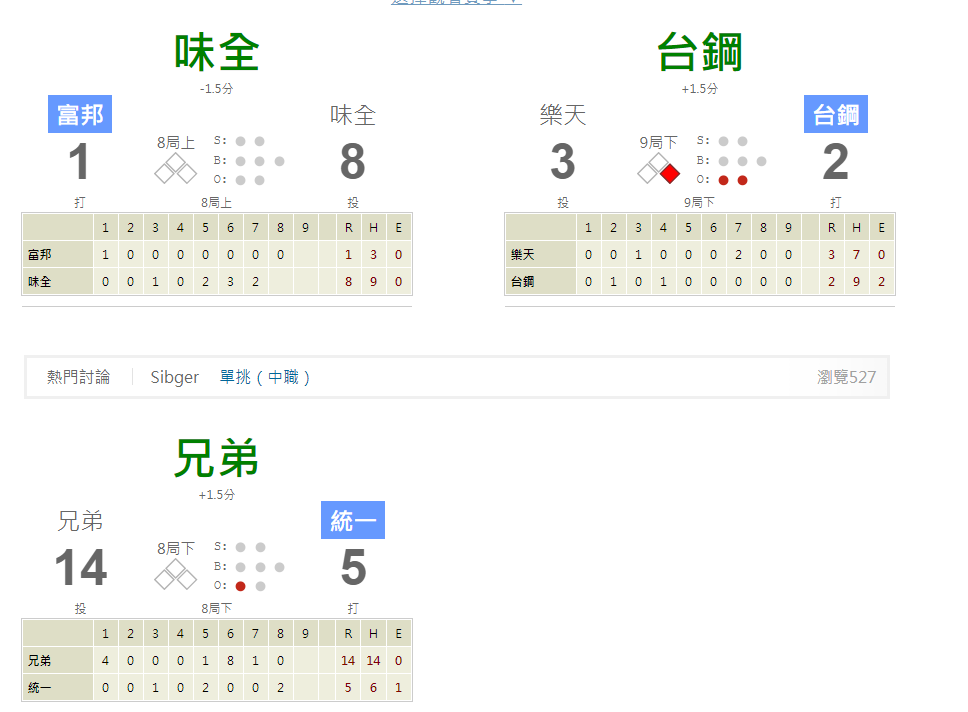968x712 pixels.
Task: Select the blue 統一 team badge
Action: pyautogui.click(x=353, y=520)
